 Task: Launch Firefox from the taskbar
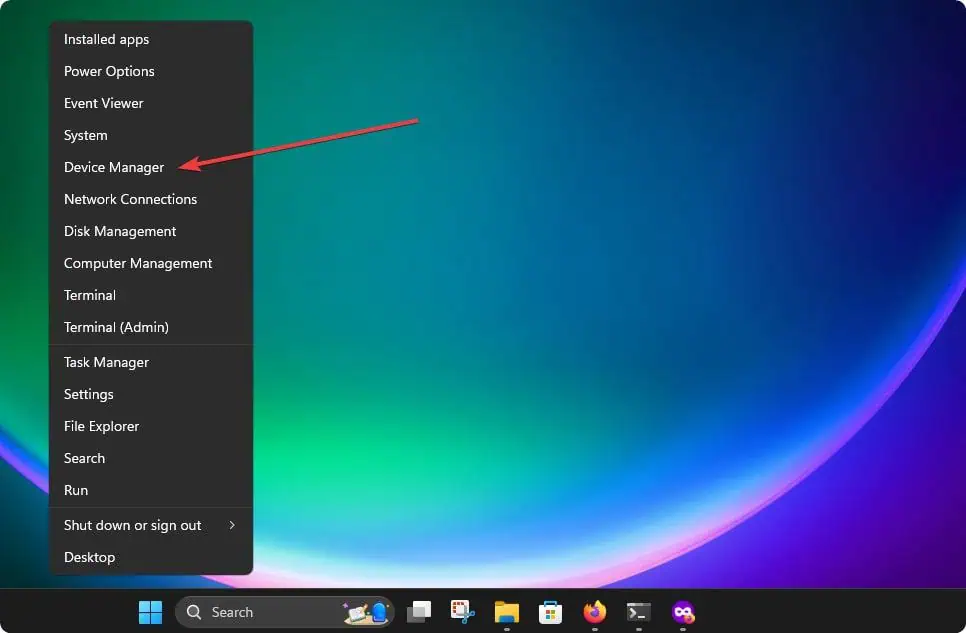pyautogui.click(x=595, y=612)
